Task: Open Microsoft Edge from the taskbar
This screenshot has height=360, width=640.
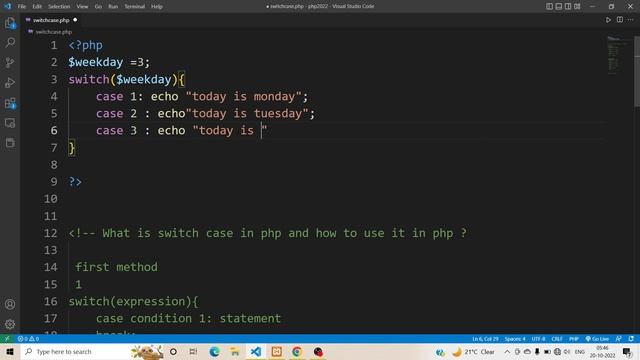Action: click(214, 352)
